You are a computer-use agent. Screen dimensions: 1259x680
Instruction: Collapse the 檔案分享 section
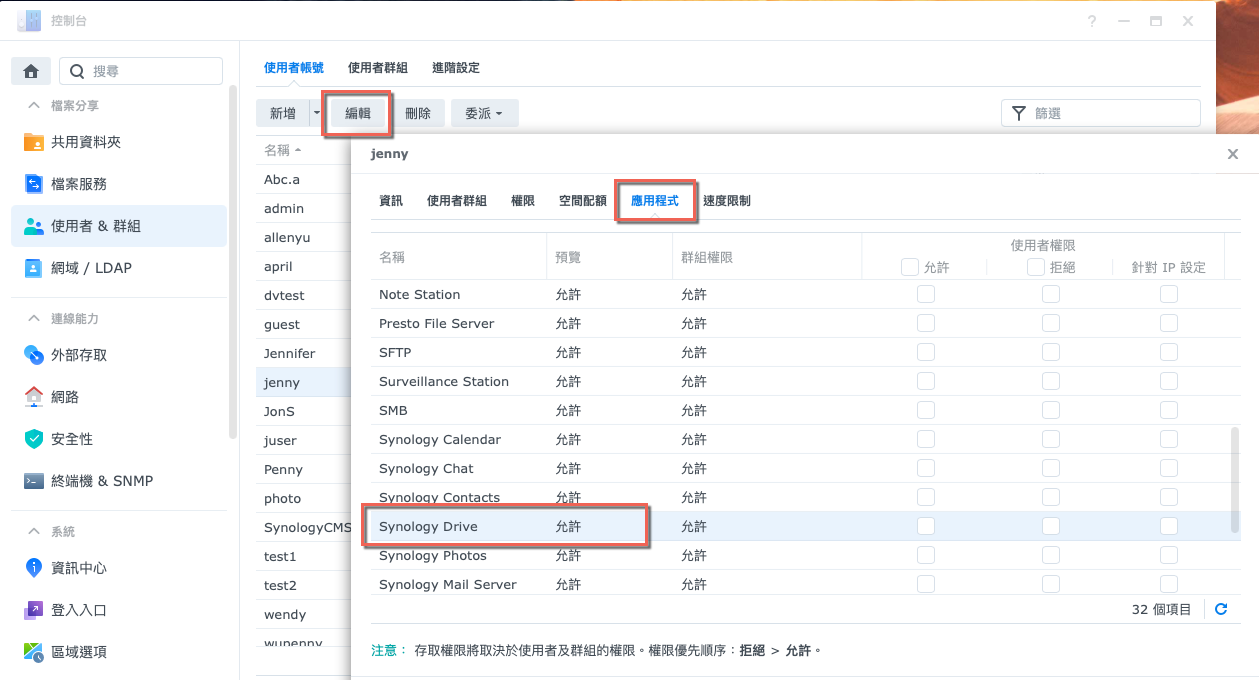click(34, 105)
